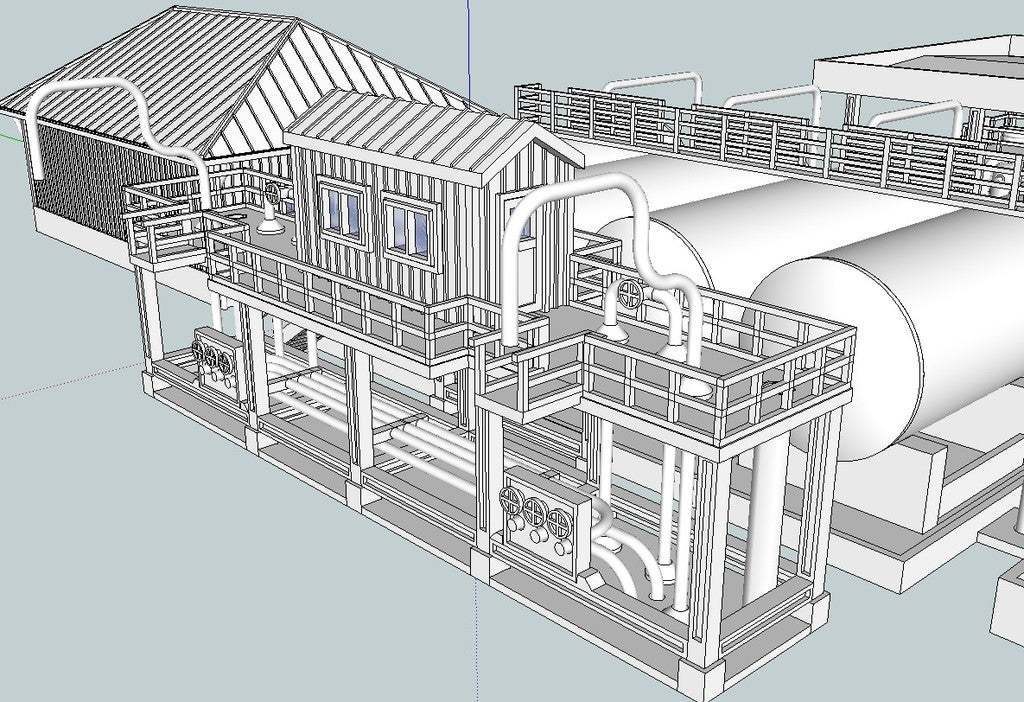This screenshot has width=1024, height=702.
Task: Select the valve wheel on the right platform
Action: pos(630,294)
